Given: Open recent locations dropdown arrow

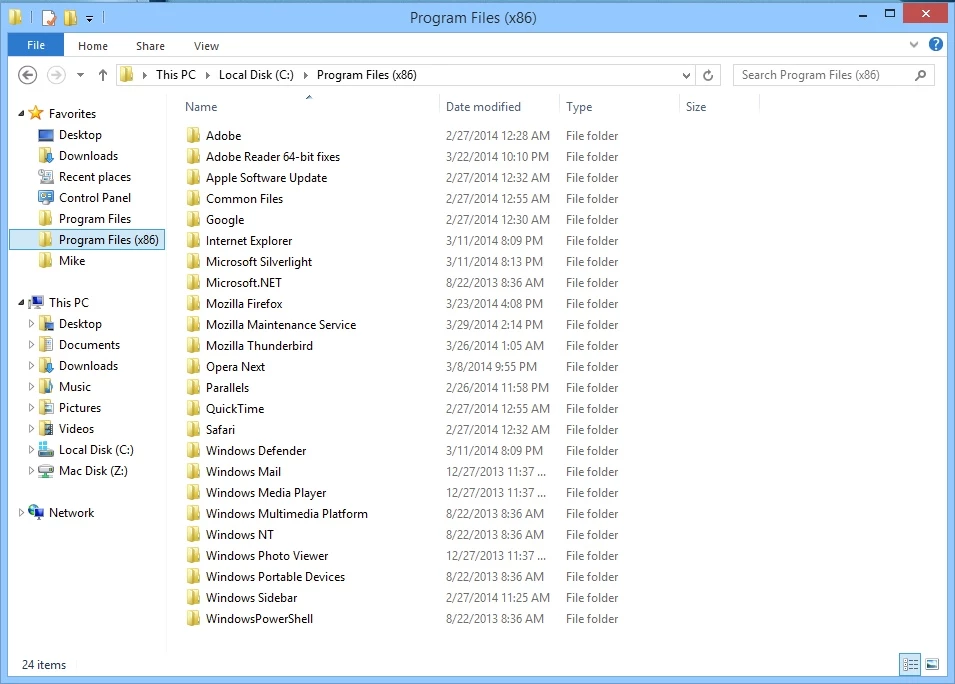Looking at the screenshot, I should point(80,75).
